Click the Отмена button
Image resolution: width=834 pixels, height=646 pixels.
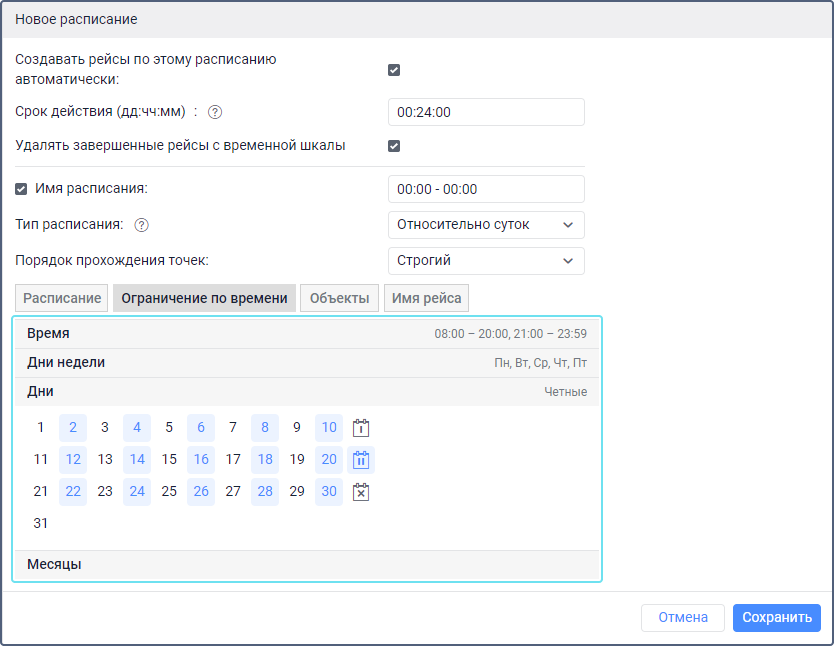click(683, 618)
